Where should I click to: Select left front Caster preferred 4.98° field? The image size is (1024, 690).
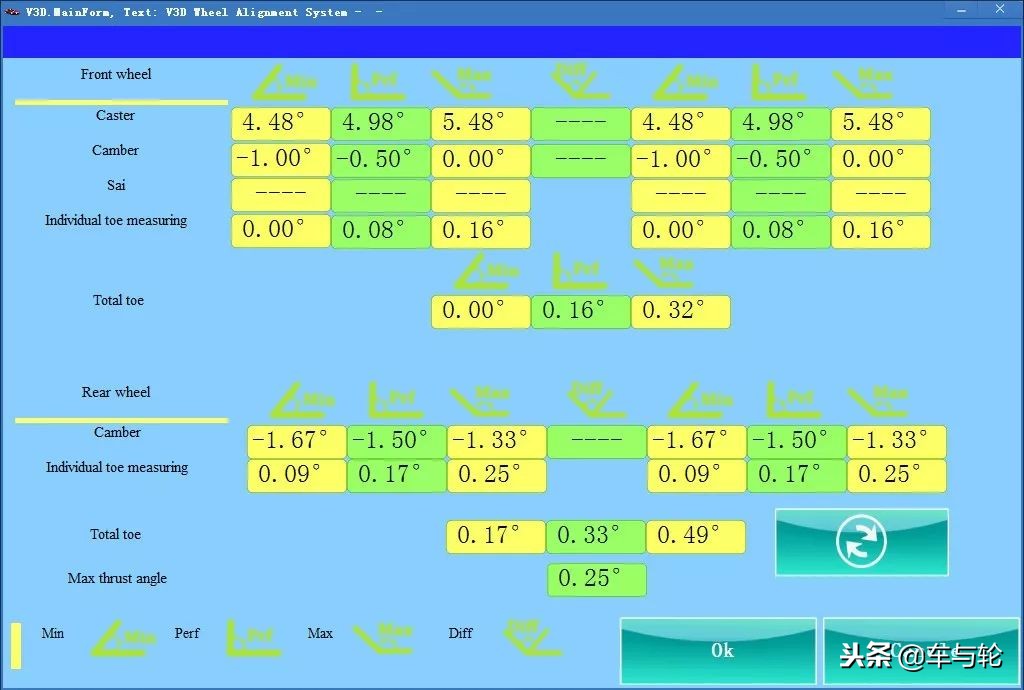click(381, 123)
